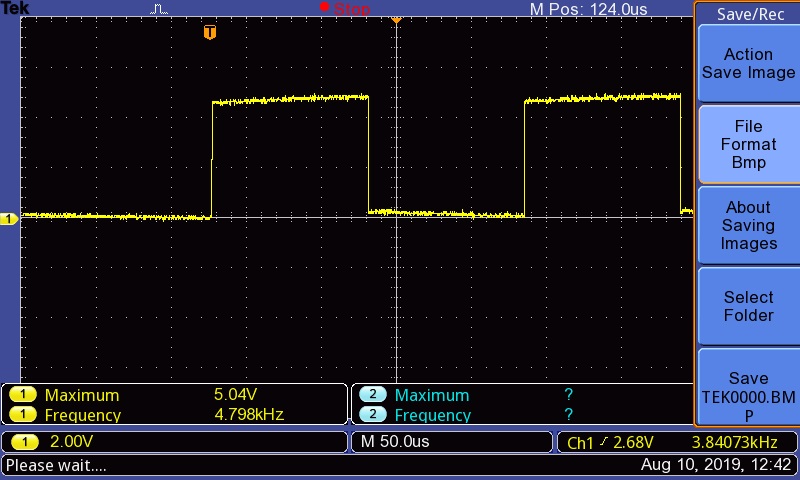Image resolution: width=800 pixels, height=480 pixels.
Task: Click the orange trigger position T marker
Action: click(209, 33)
